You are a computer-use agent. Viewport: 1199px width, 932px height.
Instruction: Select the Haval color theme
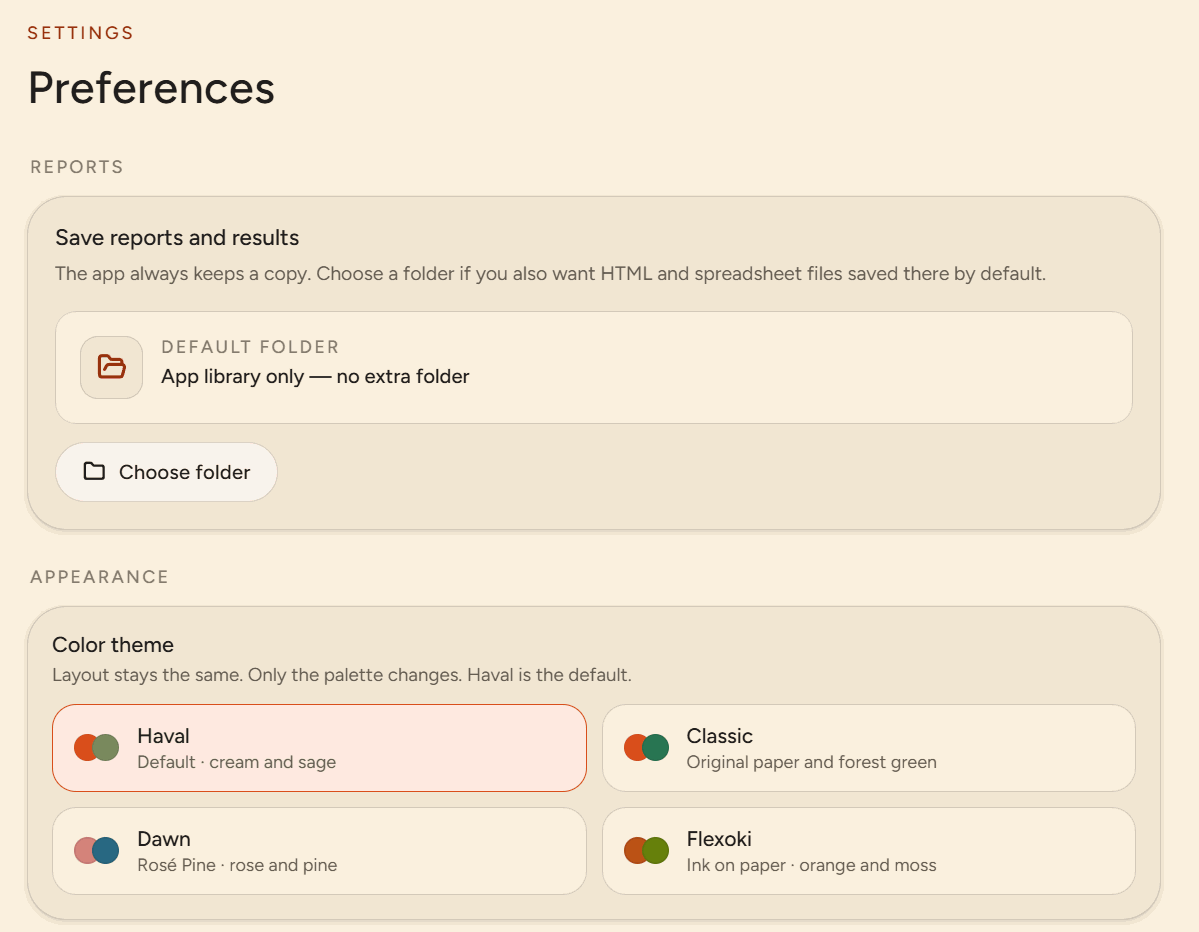point(319,748)
